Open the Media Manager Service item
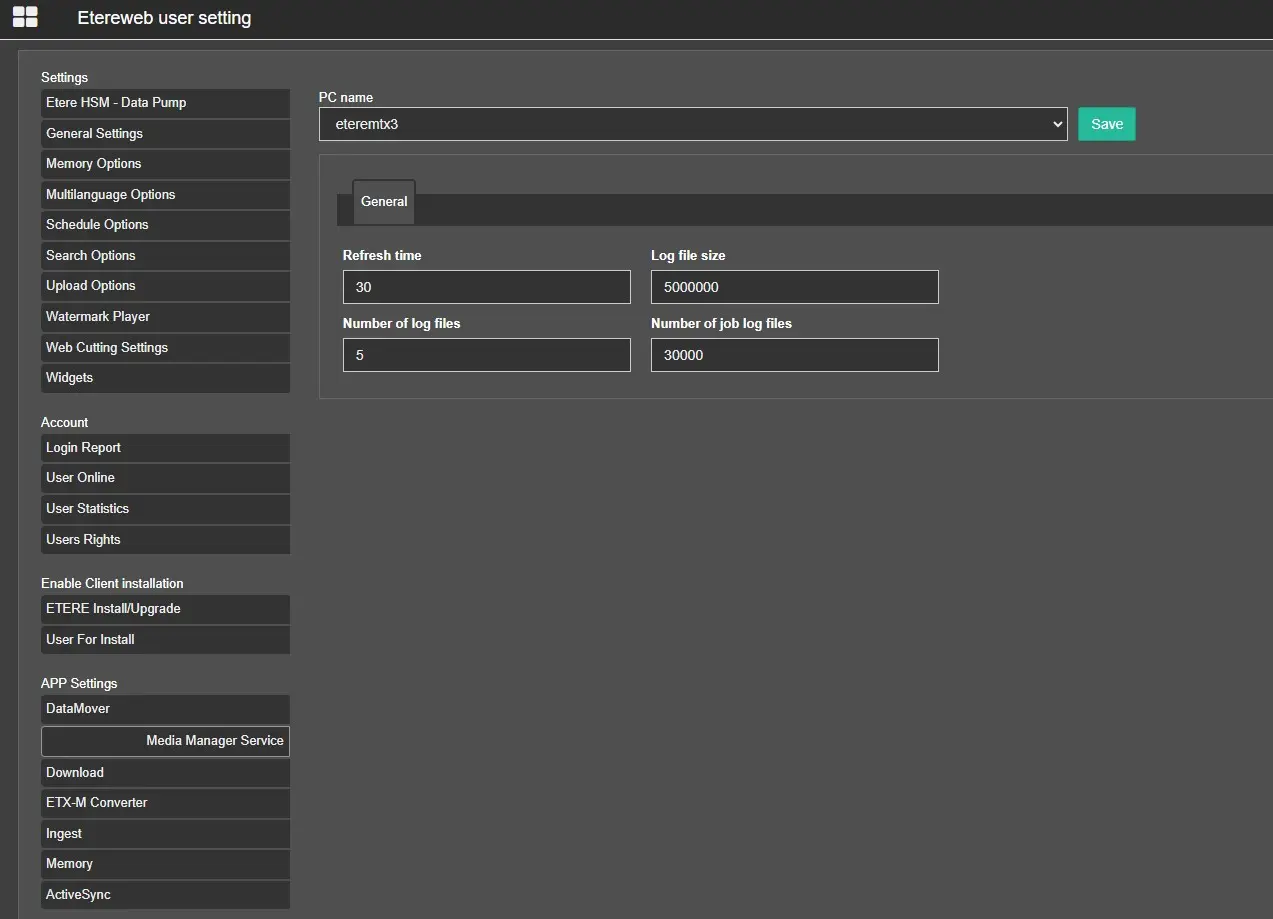Viewport: 1273px width, 919px height. 165,741
